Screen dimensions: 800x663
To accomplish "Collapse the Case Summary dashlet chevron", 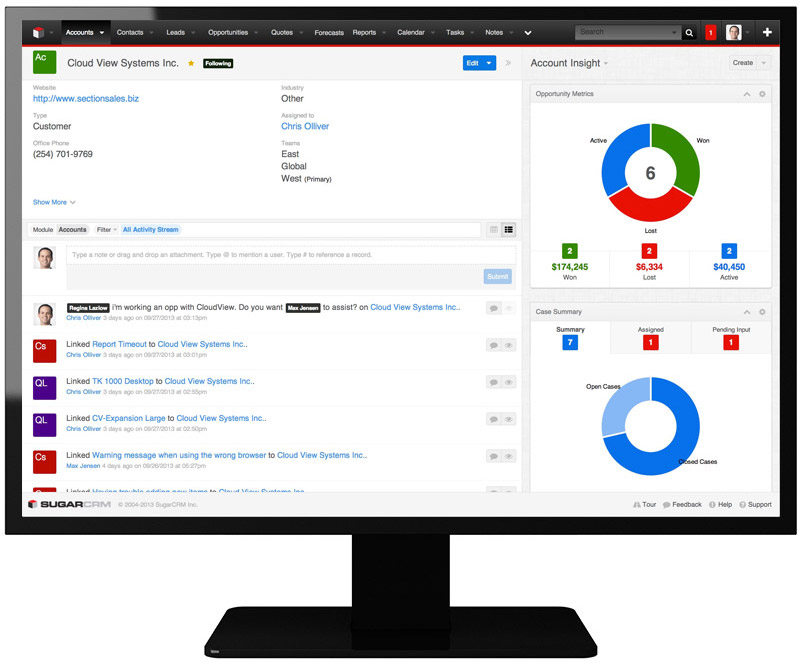I will coord(747,312).
